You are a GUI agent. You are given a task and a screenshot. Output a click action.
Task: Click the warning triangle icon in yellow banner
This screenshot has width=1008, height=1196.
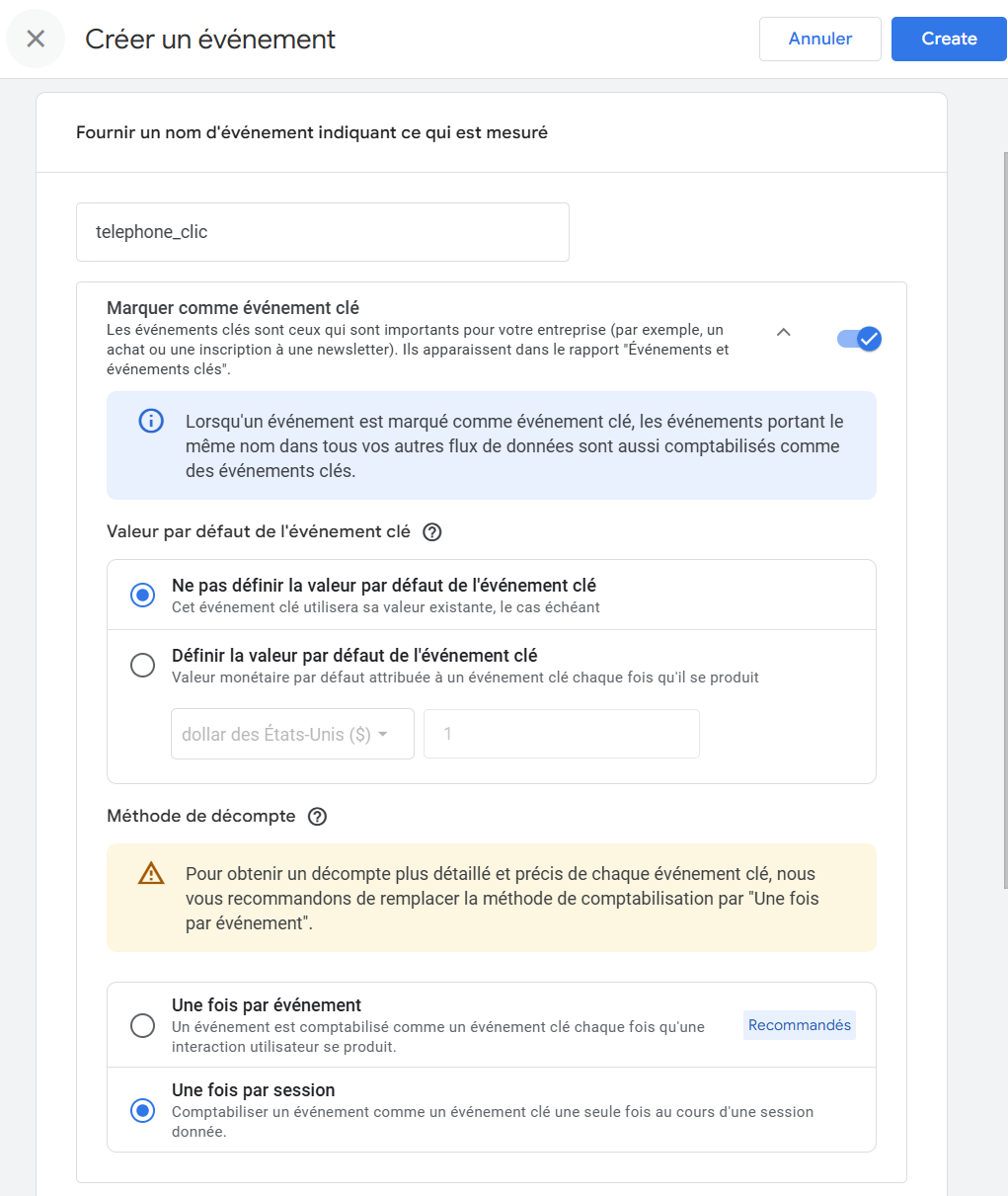pyautogui.click(x=151, y=874)
